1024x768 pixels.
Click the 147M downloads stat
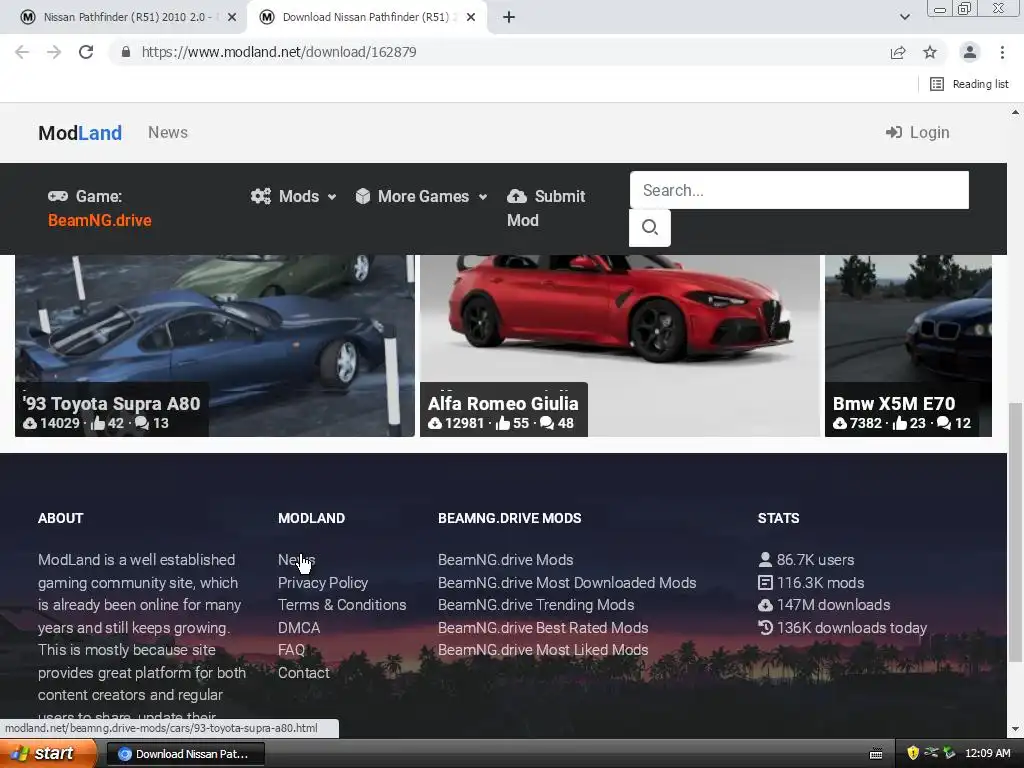824,605
